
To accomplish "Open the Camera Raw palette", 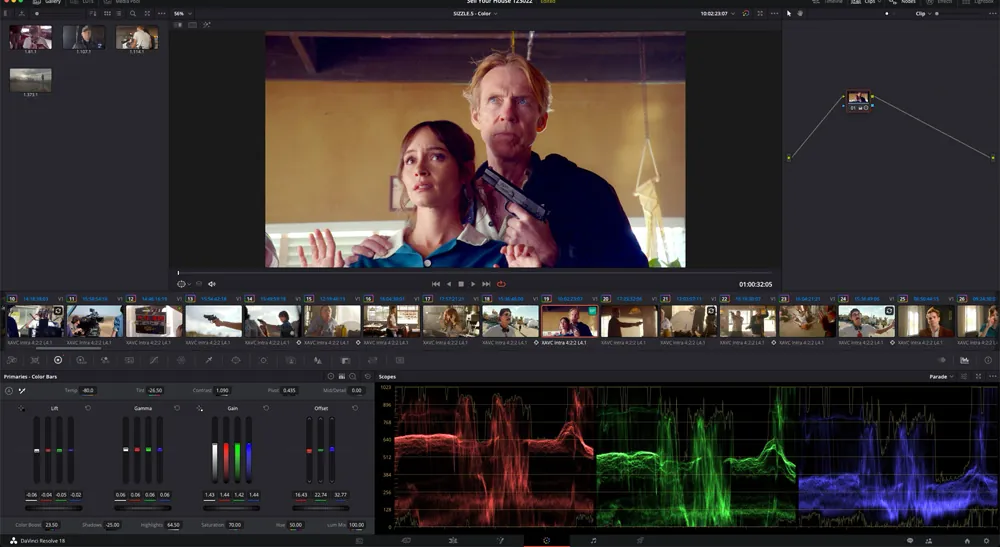I will 11,360.
